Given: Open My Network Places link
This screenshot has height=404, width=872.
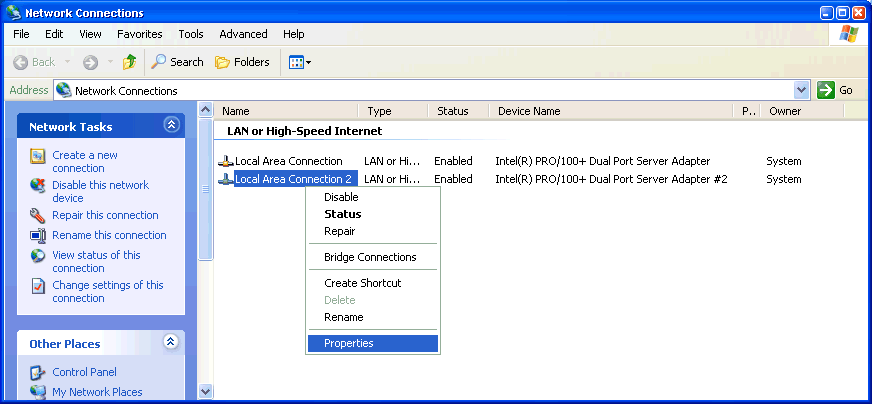Looking at the screenshot, I should 97,392.
